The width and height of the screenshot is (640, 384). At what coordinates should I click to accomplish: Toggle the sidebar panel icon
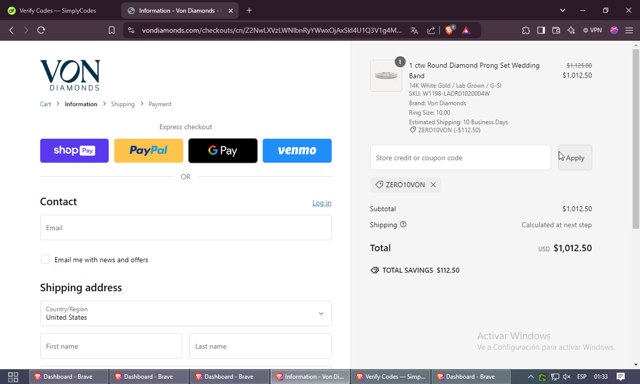click(x=541, y=30)
